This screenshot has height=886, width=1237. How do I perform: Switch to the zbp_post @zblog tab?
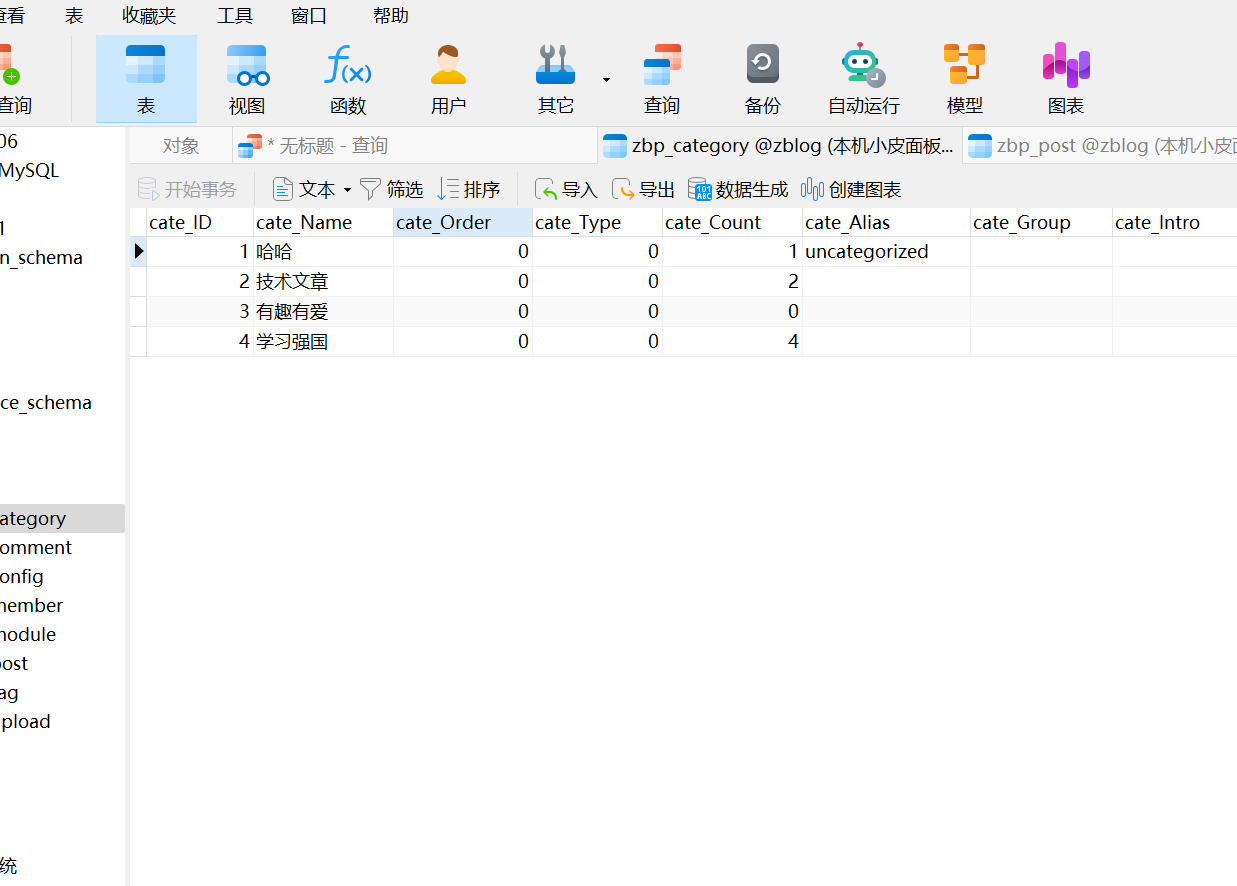point(1100,146)
